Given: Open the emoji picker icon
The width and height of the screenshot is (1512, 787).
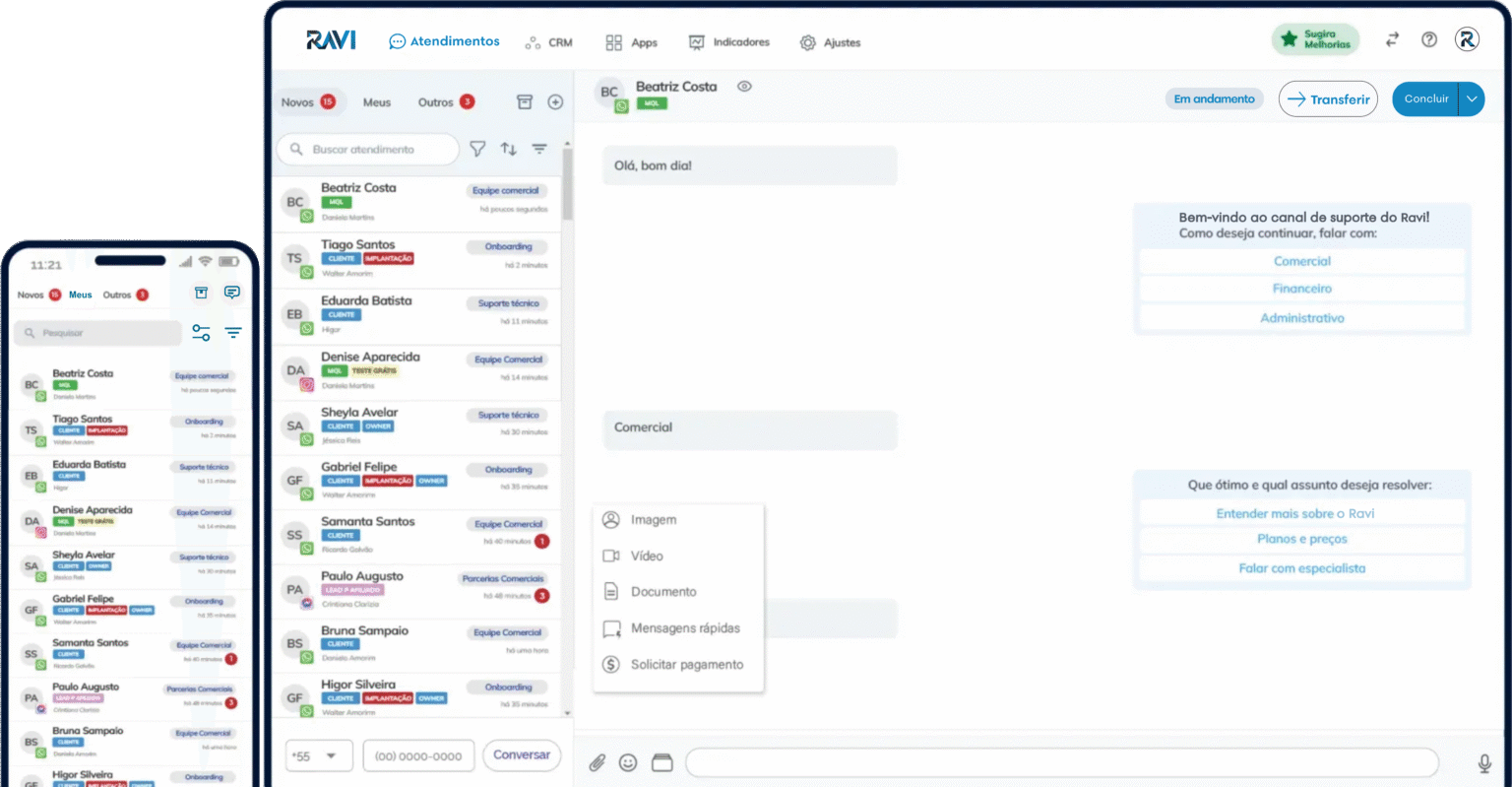Looking at the screenshot, I should pos(628,762).
